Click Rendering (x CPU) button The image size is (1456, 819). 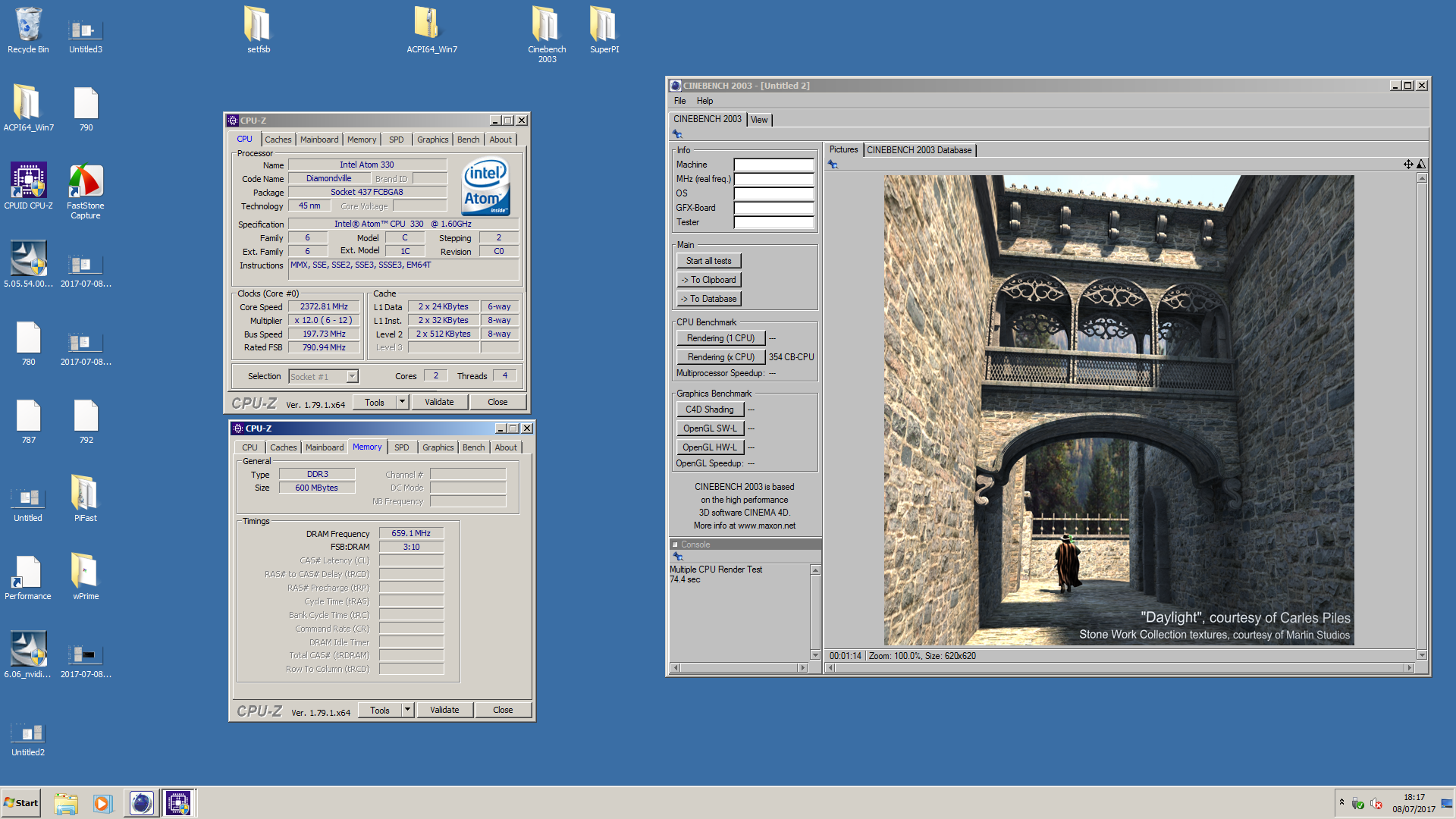coord(720,357)
